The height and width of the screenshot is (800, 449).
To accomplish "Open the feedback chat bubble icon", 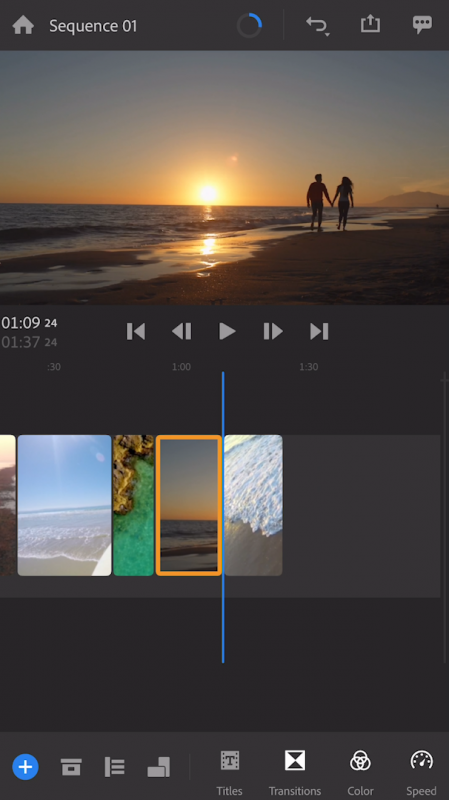I will (x=422, y=25).
